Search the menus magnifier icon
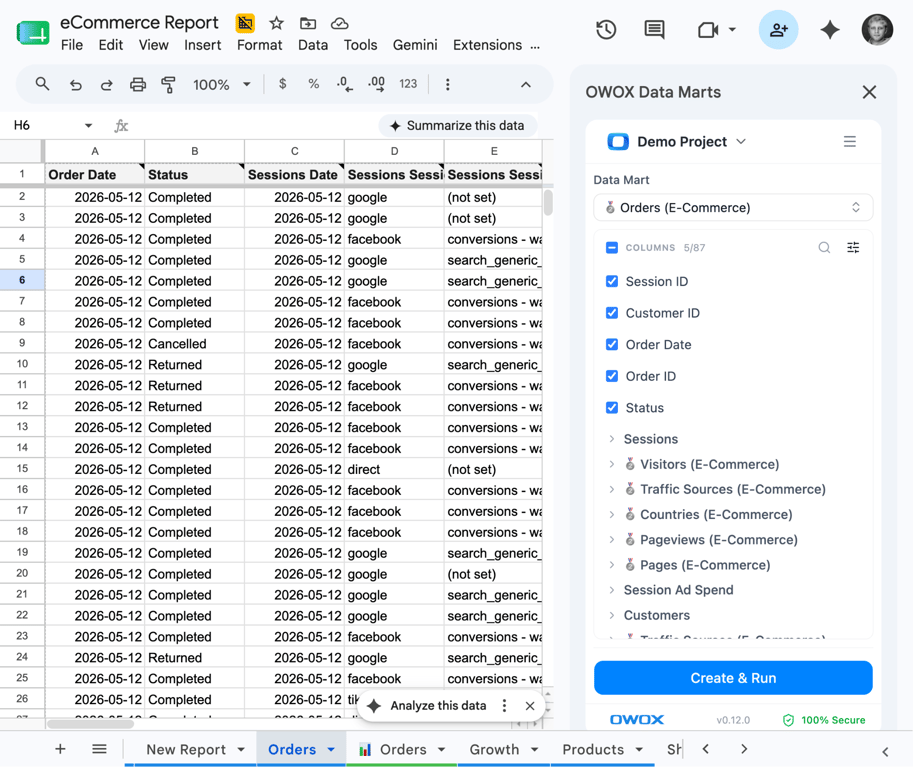913x768 pixels. (x=42, y=84)
